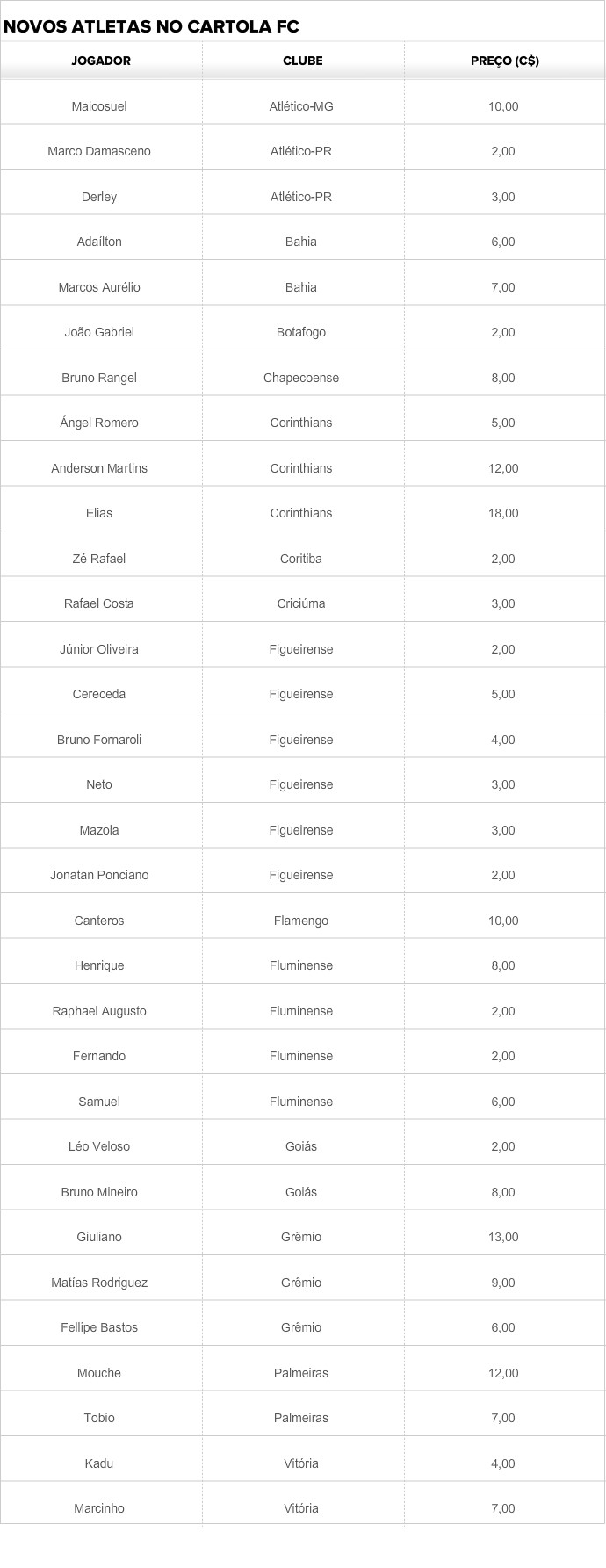Click the Chapecoense club cell
The image size is (606, 1568).
(301, 378)
